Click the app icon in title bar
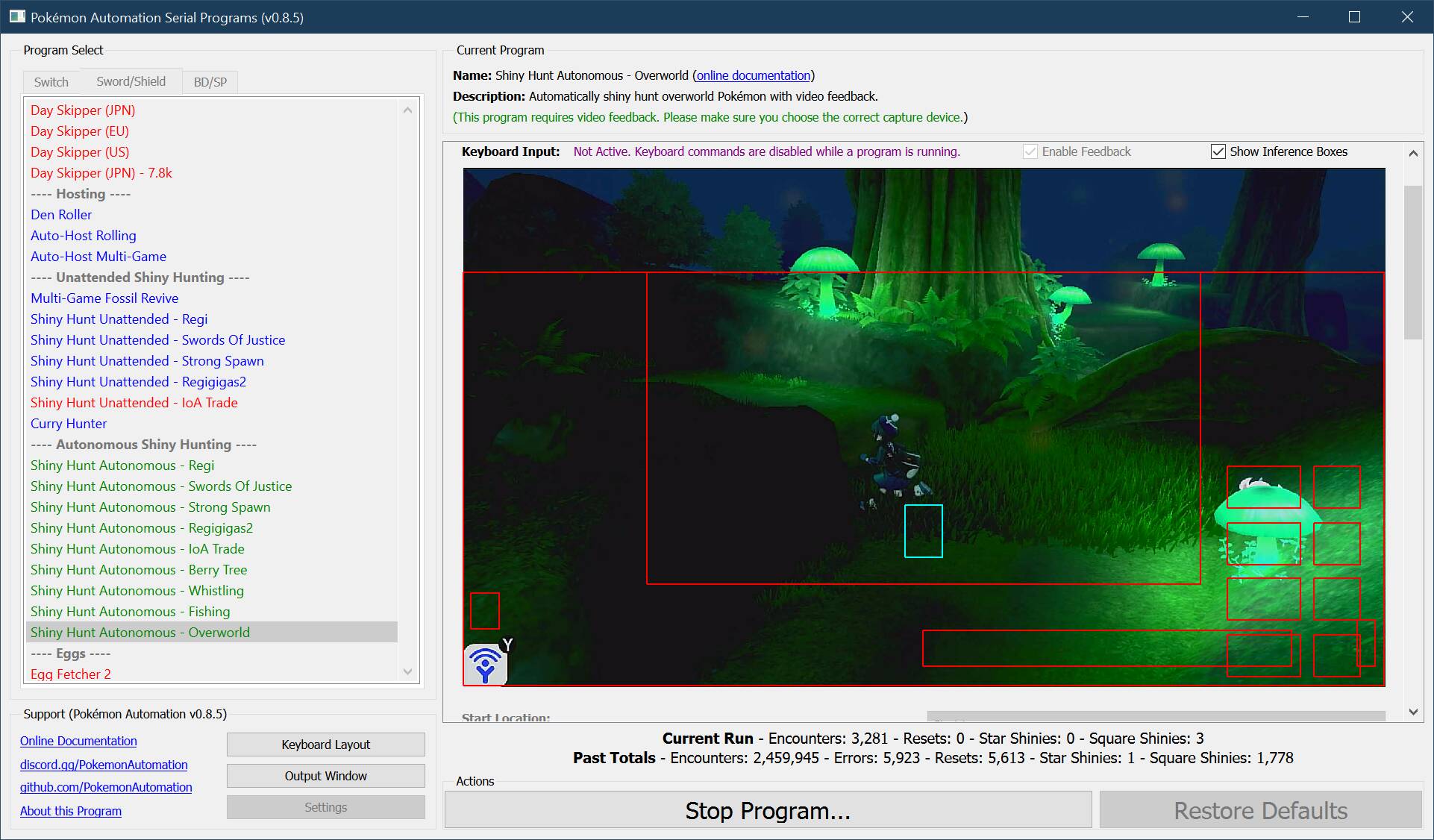 (x=16, y=16)
